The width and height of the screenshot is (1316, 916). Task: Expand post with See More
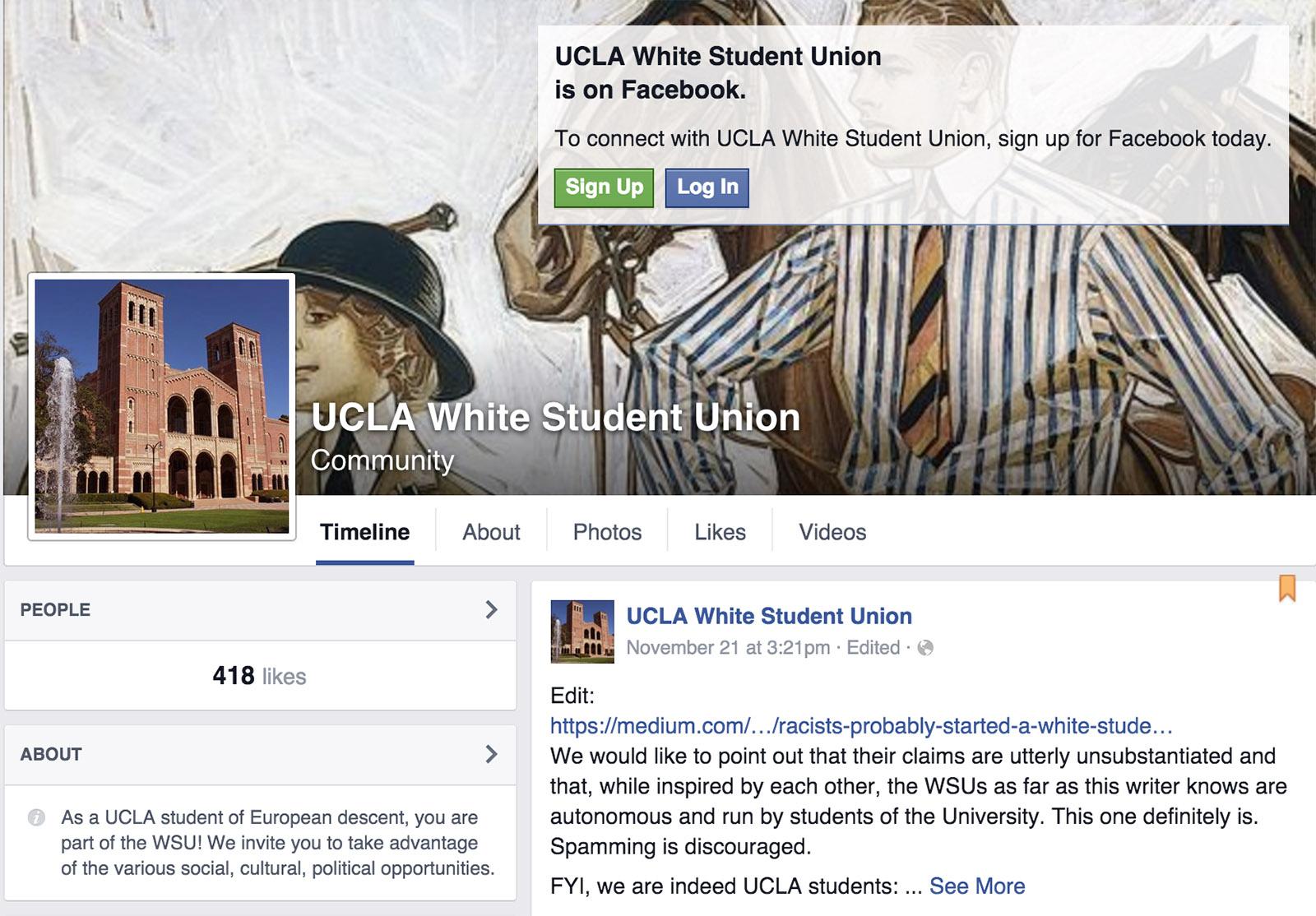[x=976, y=886]
